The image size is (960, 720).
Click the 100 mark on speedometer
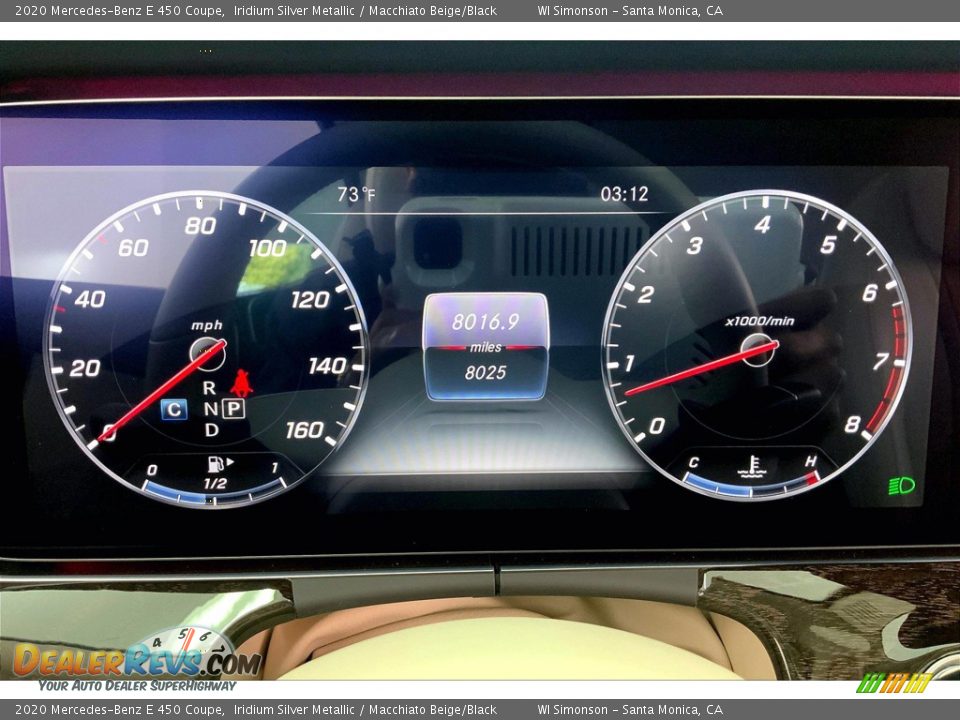pyautogui.click(x=268, y=248)
